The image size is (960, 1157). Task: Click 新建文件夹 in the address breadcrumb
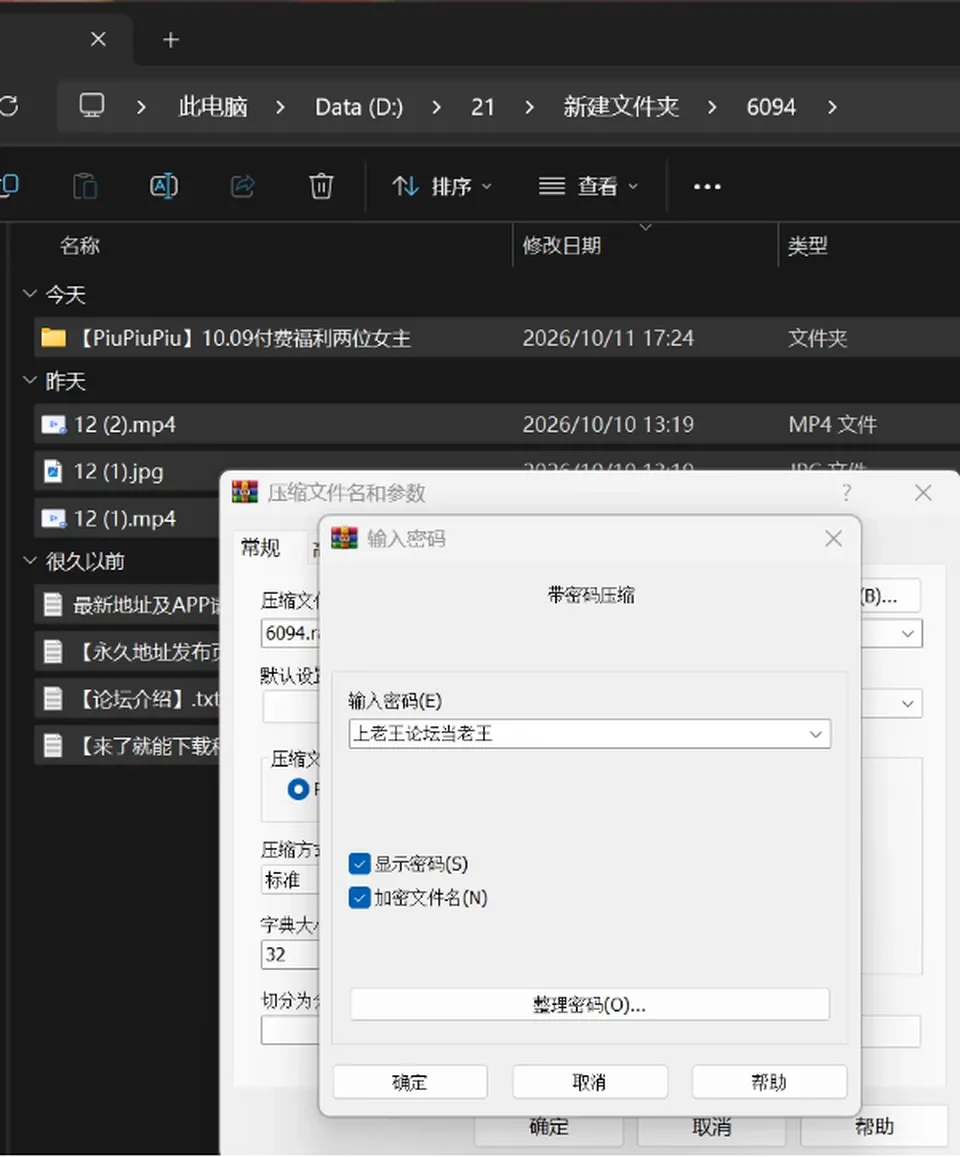[x=621, y=107]
